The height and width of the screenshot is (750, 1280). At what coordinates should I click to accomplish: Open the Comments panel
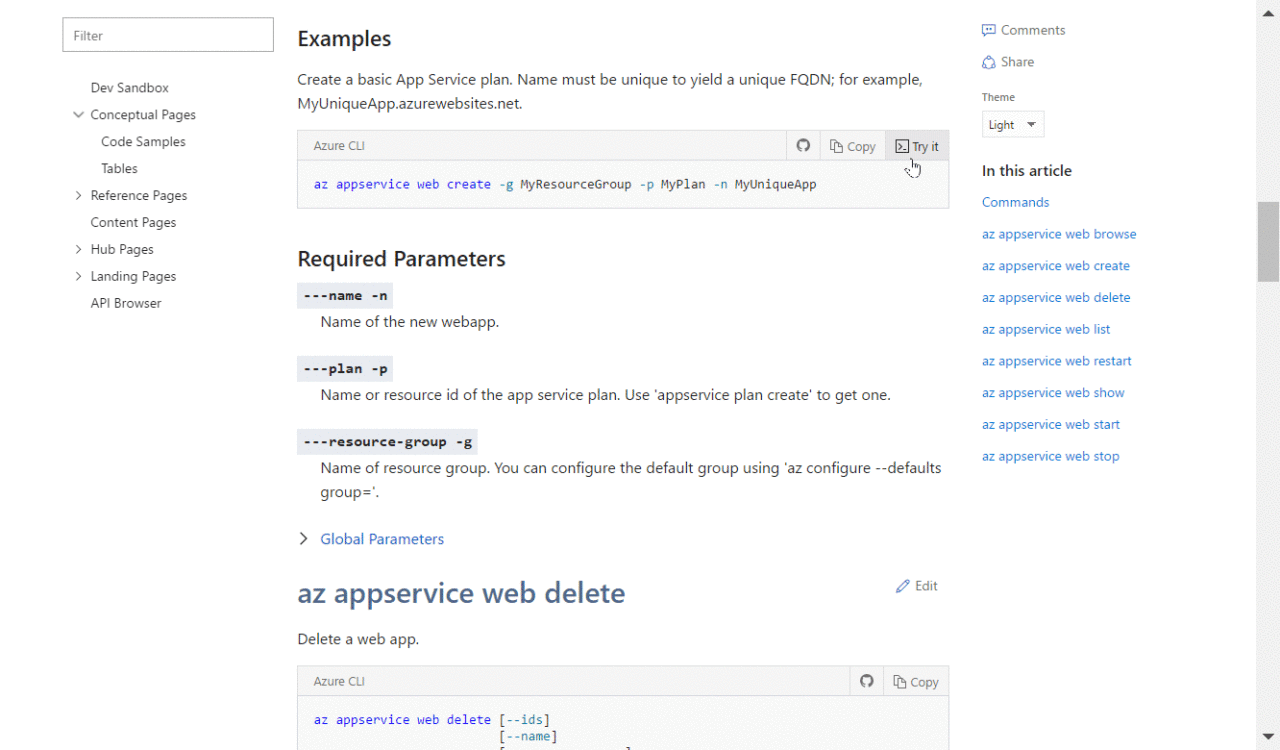1023,29
